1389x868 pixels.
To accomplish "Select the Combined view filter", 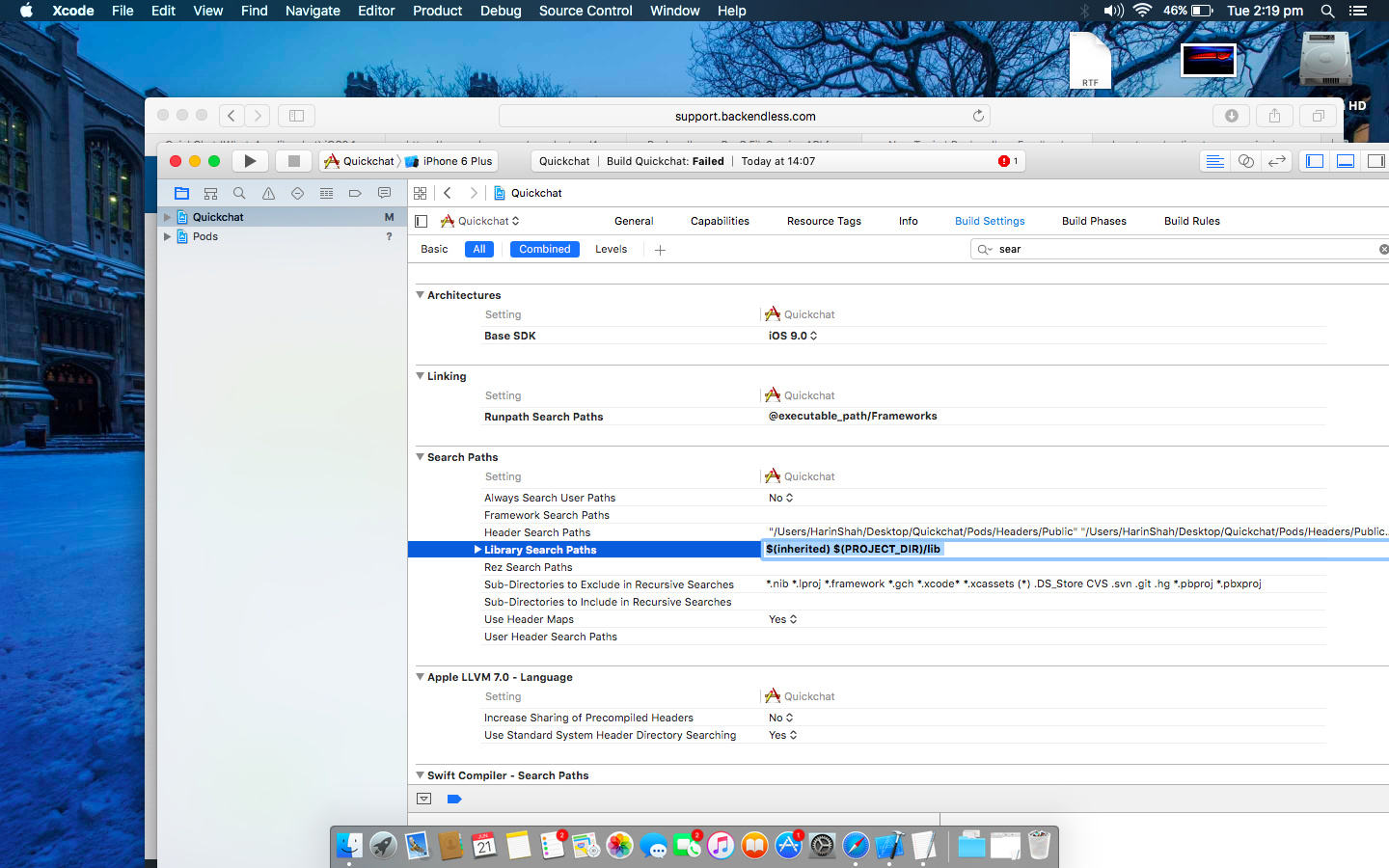I will tap(545, 249).
